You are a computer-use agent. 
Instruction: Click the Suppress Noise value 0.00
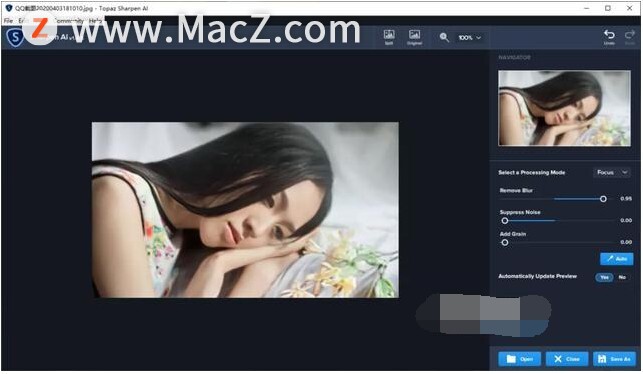coord(626,220)
